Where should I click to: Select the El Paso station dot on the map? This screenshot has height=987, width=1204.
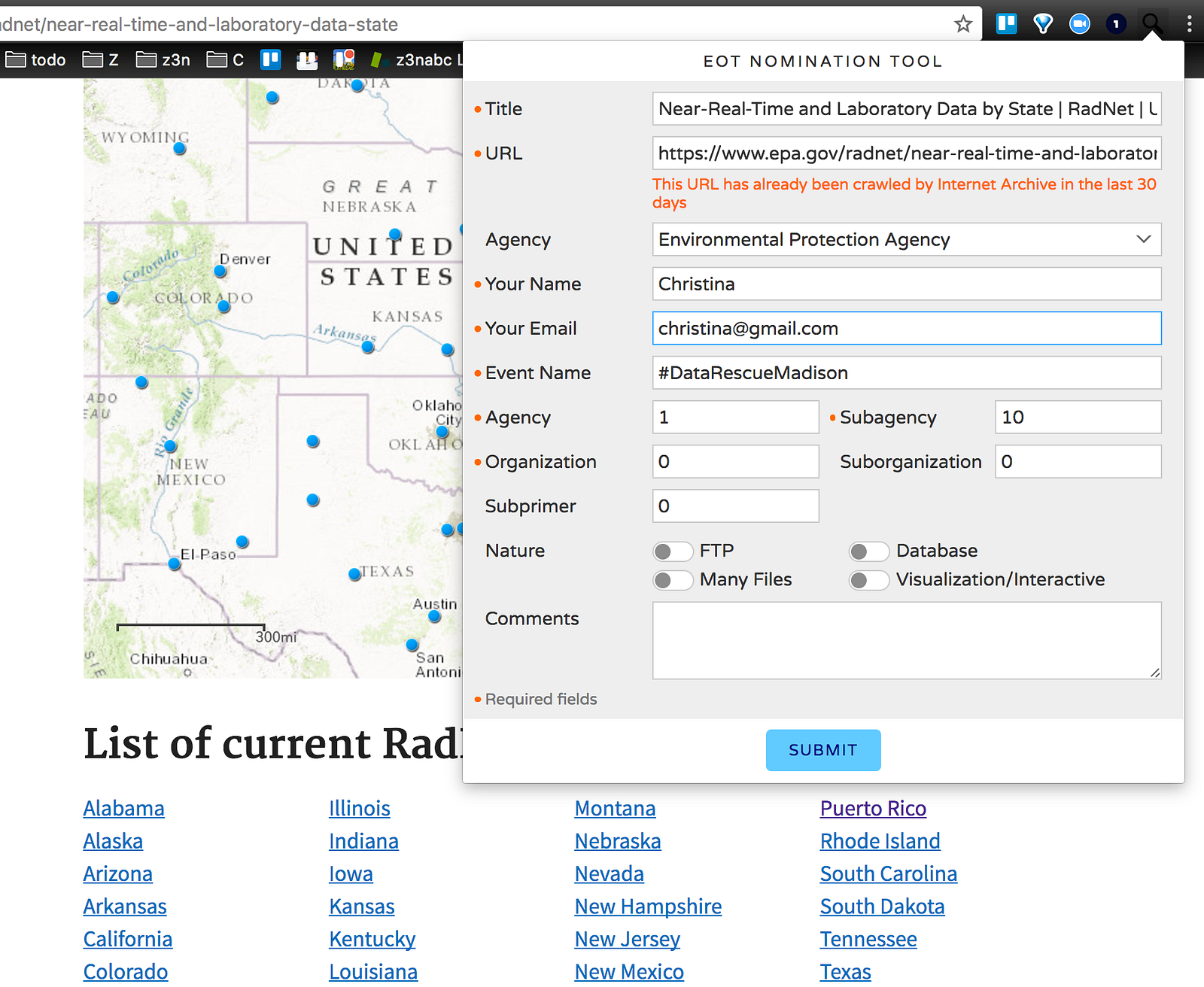175,563
